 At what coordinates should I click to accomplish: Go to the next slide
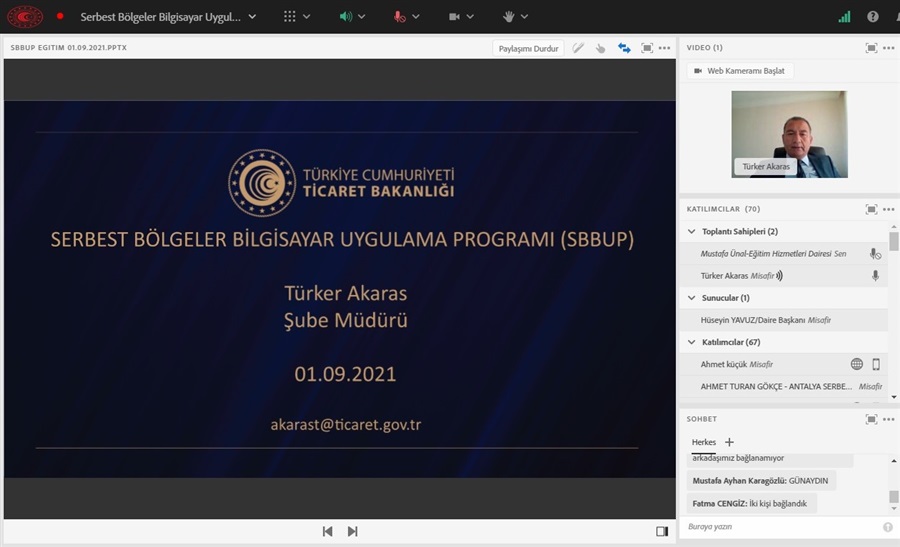coord(352,532)
